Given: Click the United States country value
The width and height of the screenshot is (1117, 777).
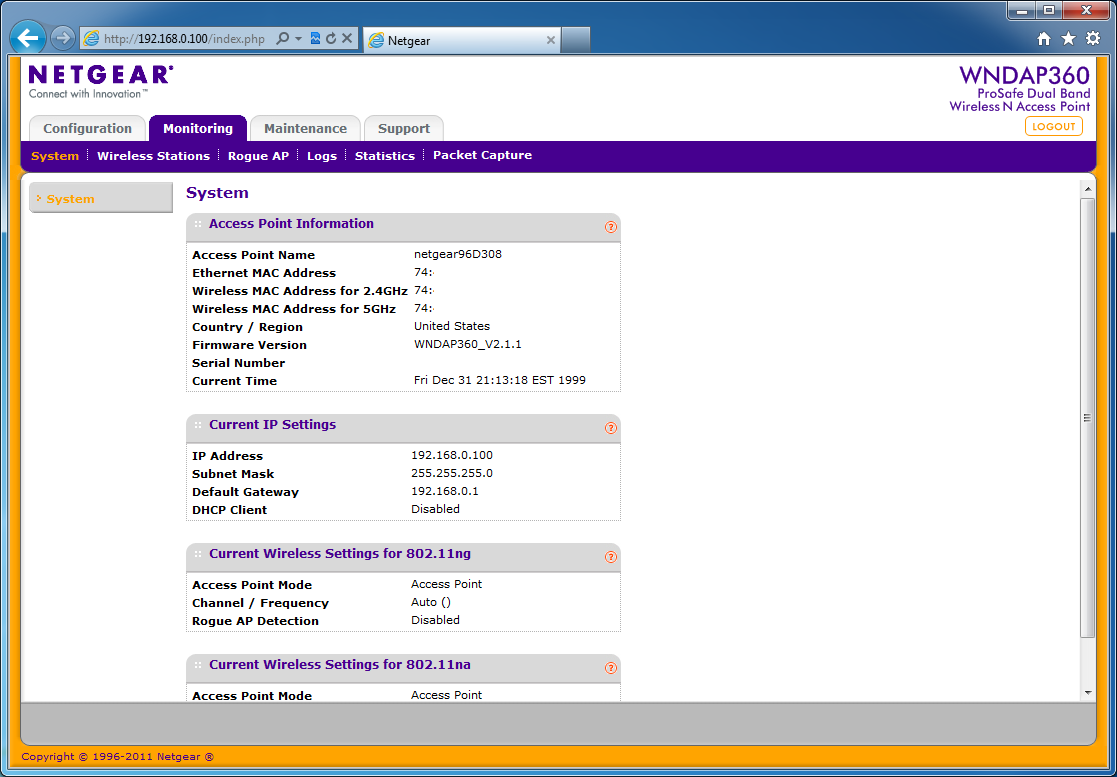Looking at the screenshot, I should [452, 326].
